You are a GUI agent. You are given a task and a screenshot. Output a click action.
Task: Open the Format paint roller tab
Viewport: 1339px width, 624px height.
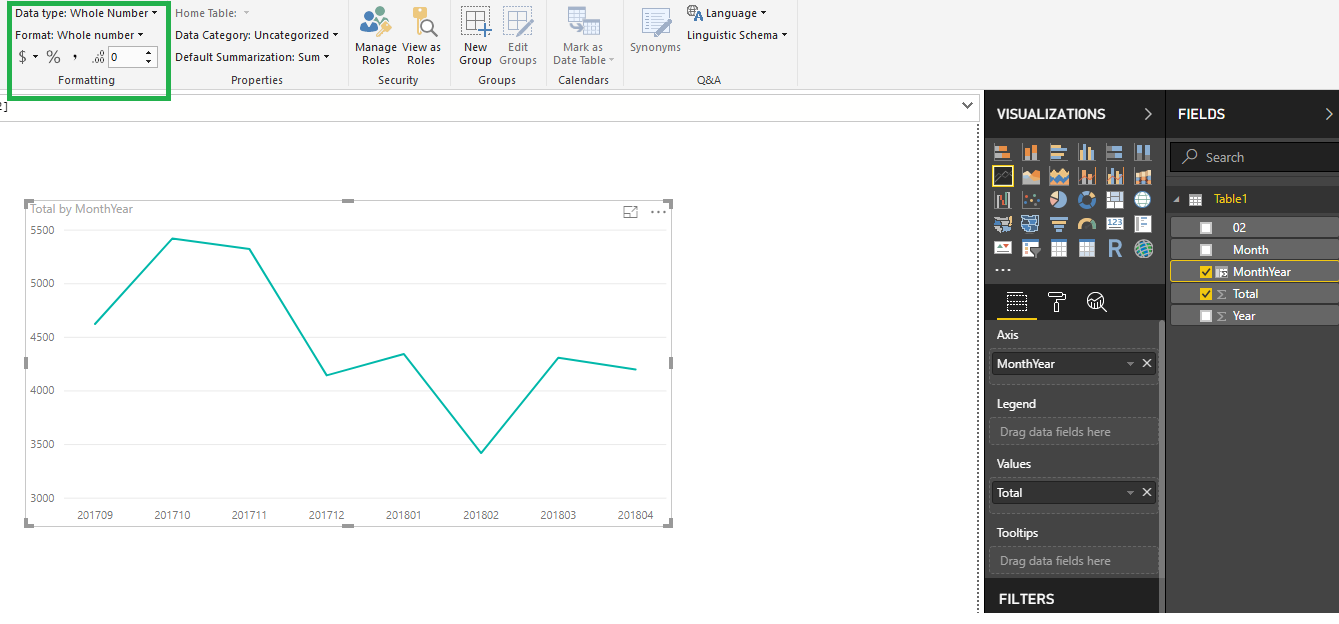pyautogui.click(x=1057, y=302)
